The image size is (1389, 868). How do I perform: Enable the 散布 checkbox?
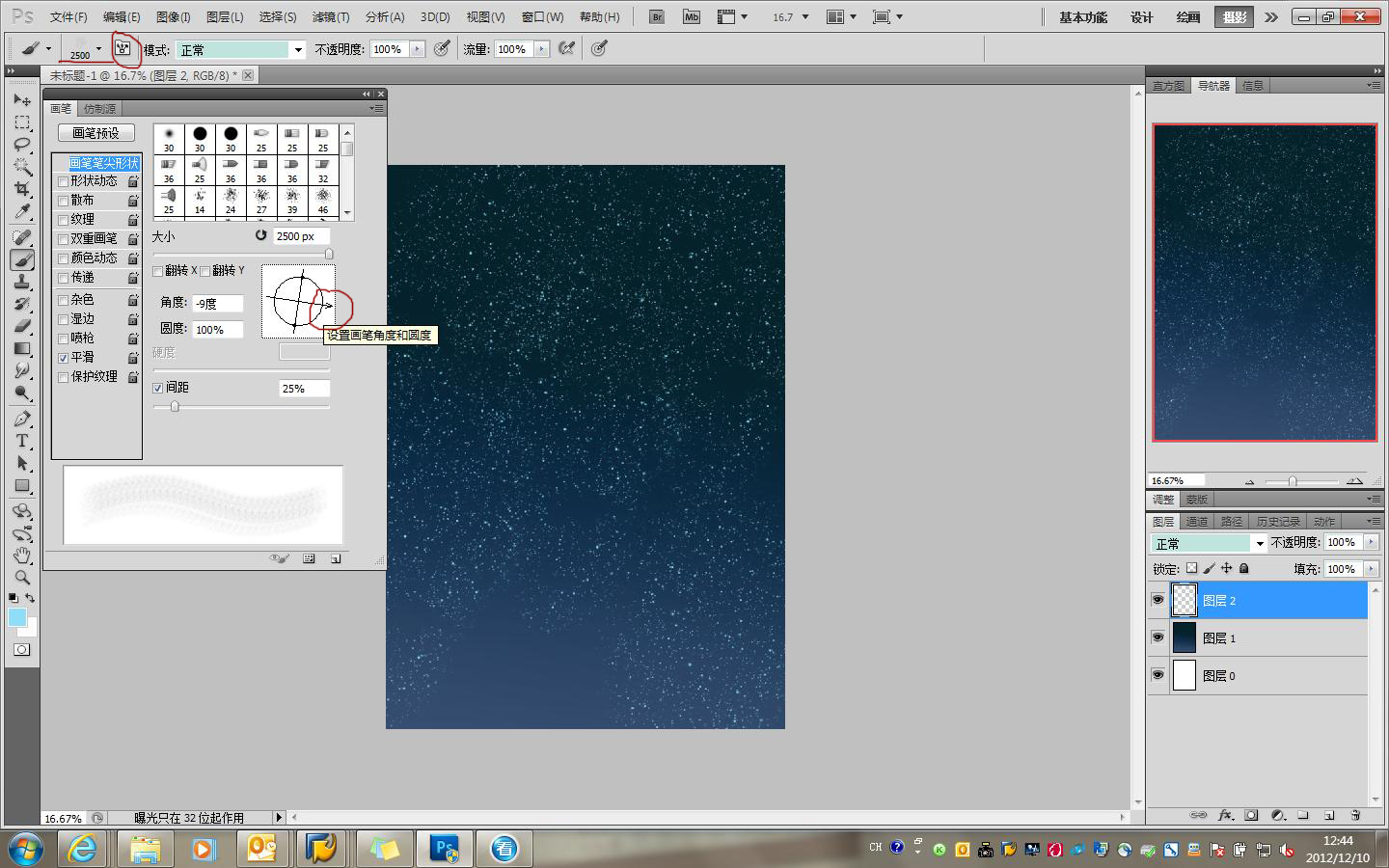pos(64,201)
